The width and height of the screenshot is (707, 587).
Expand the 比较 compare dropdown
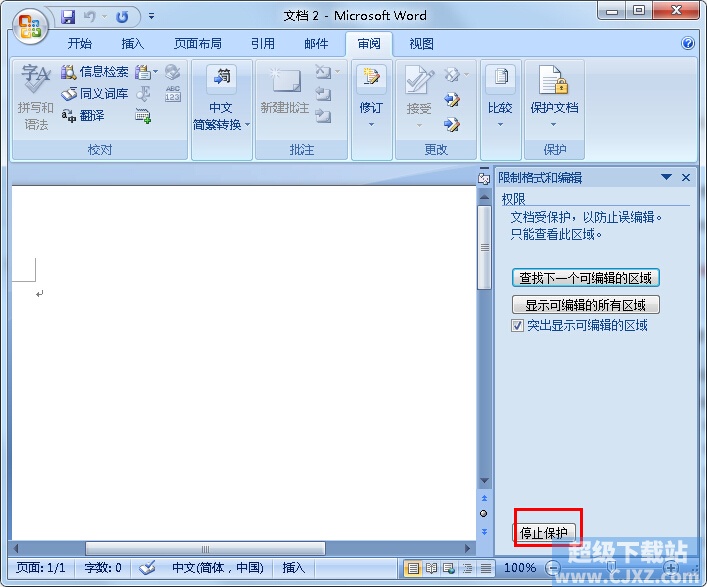(499, 123)
